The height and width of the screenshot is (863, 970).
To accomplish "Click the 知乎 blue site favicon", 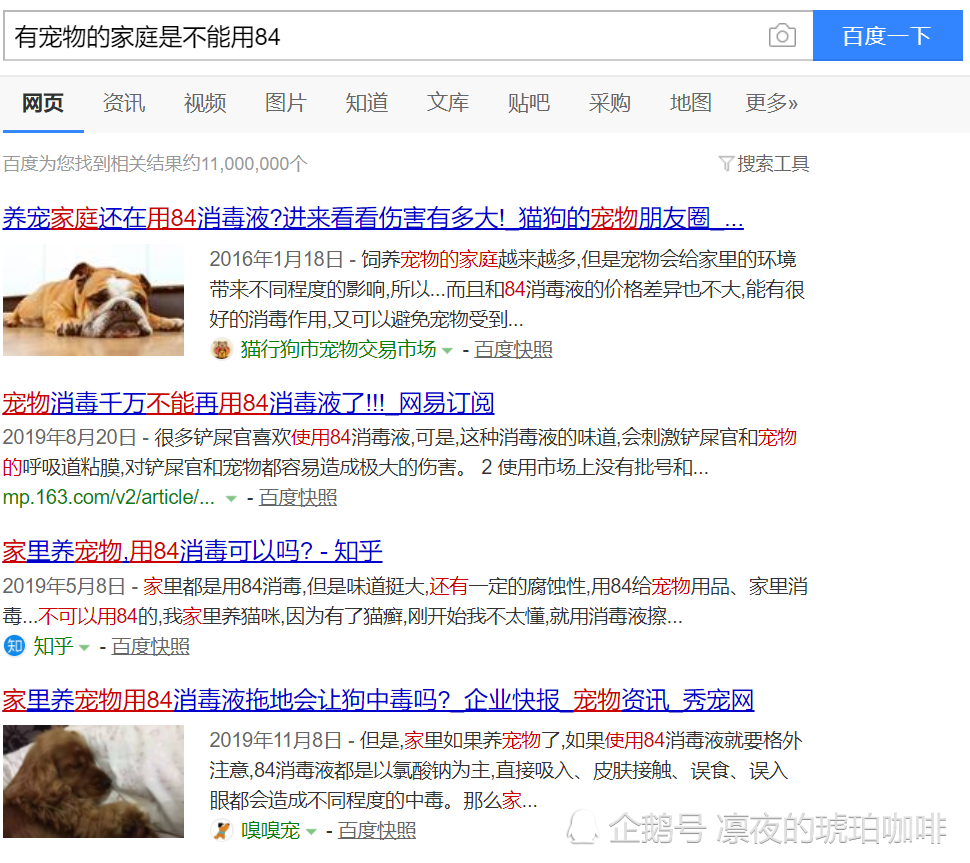I will pyautogui.click(x=14, y=646).
